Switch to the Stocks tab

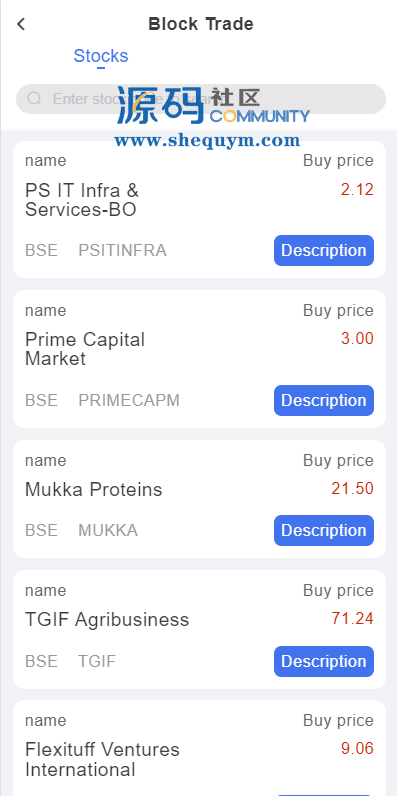(x=101, y=55)
